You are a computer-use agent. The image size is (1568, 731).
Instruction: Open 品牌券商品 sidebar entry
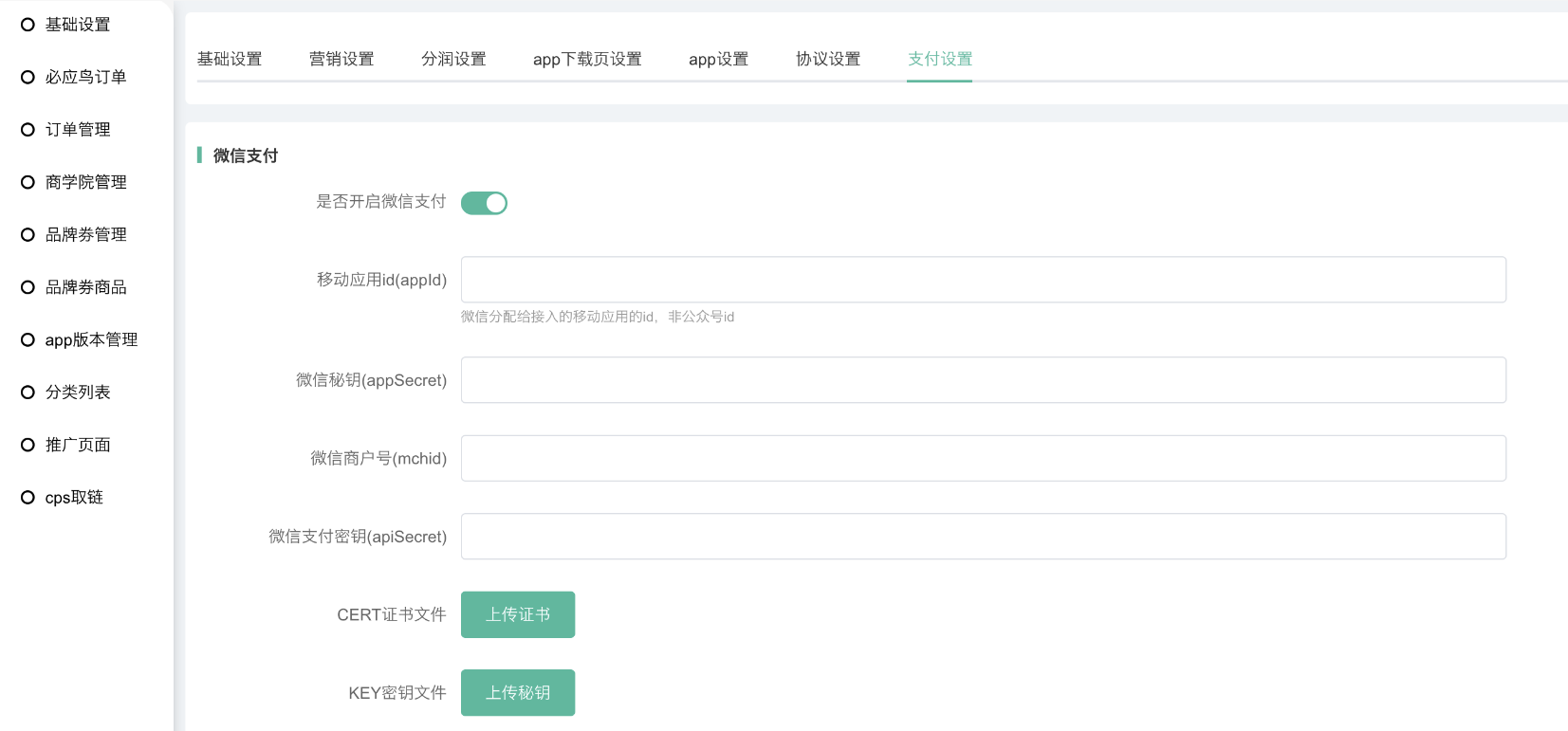85,287
